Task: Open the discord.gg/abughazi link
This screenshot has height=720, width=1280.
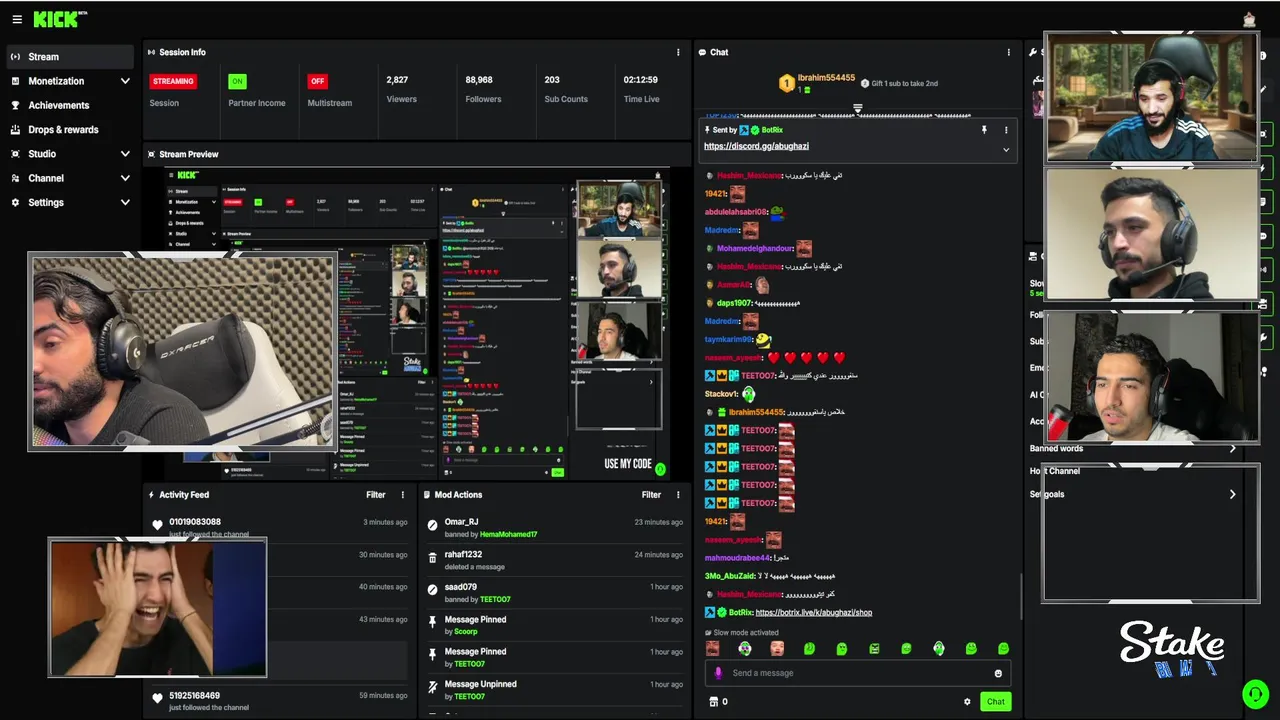Action: 756,146
